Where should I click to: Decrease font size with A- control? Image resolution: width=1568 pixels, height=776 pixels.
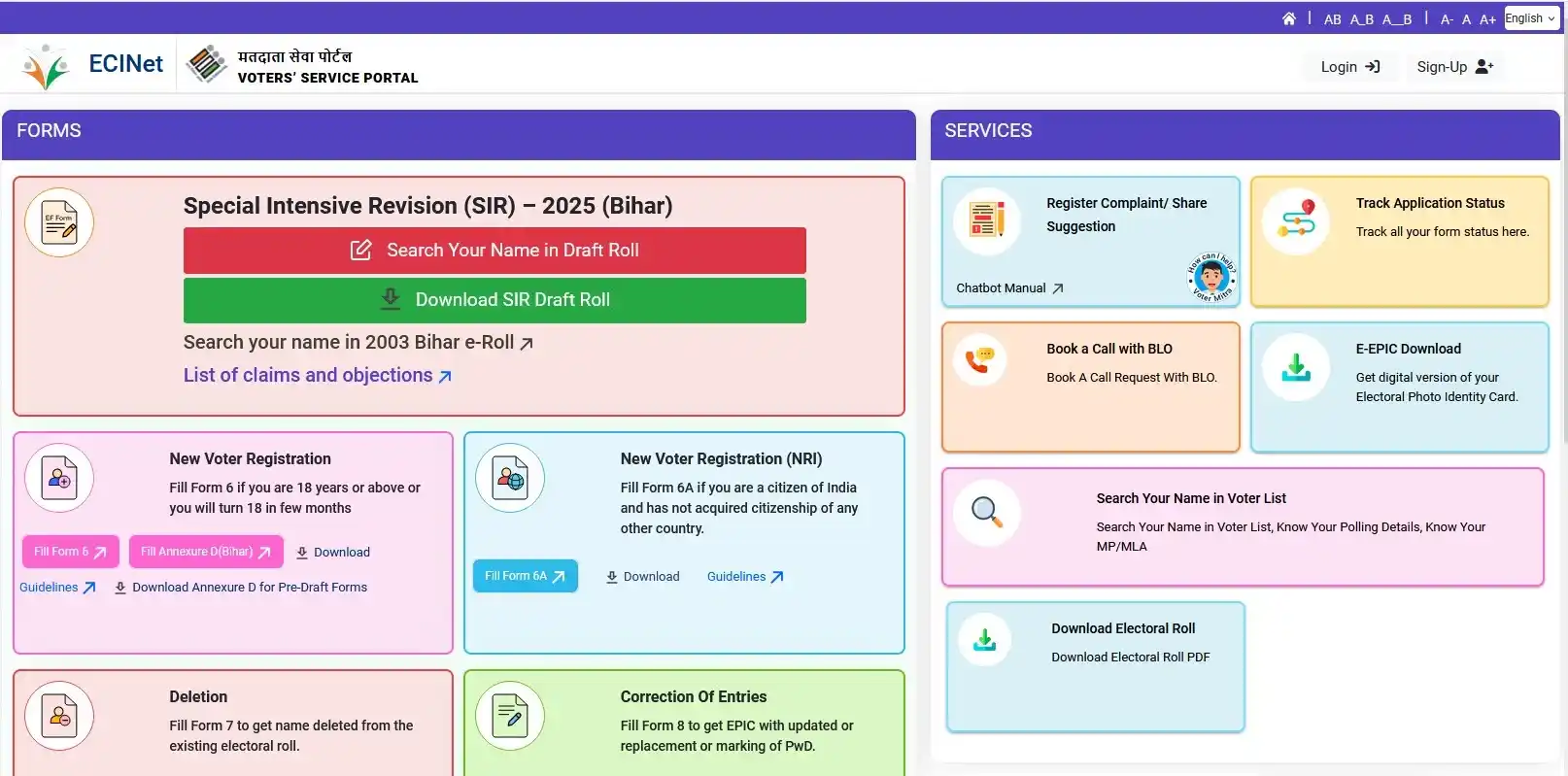(x=1447, y=19)
